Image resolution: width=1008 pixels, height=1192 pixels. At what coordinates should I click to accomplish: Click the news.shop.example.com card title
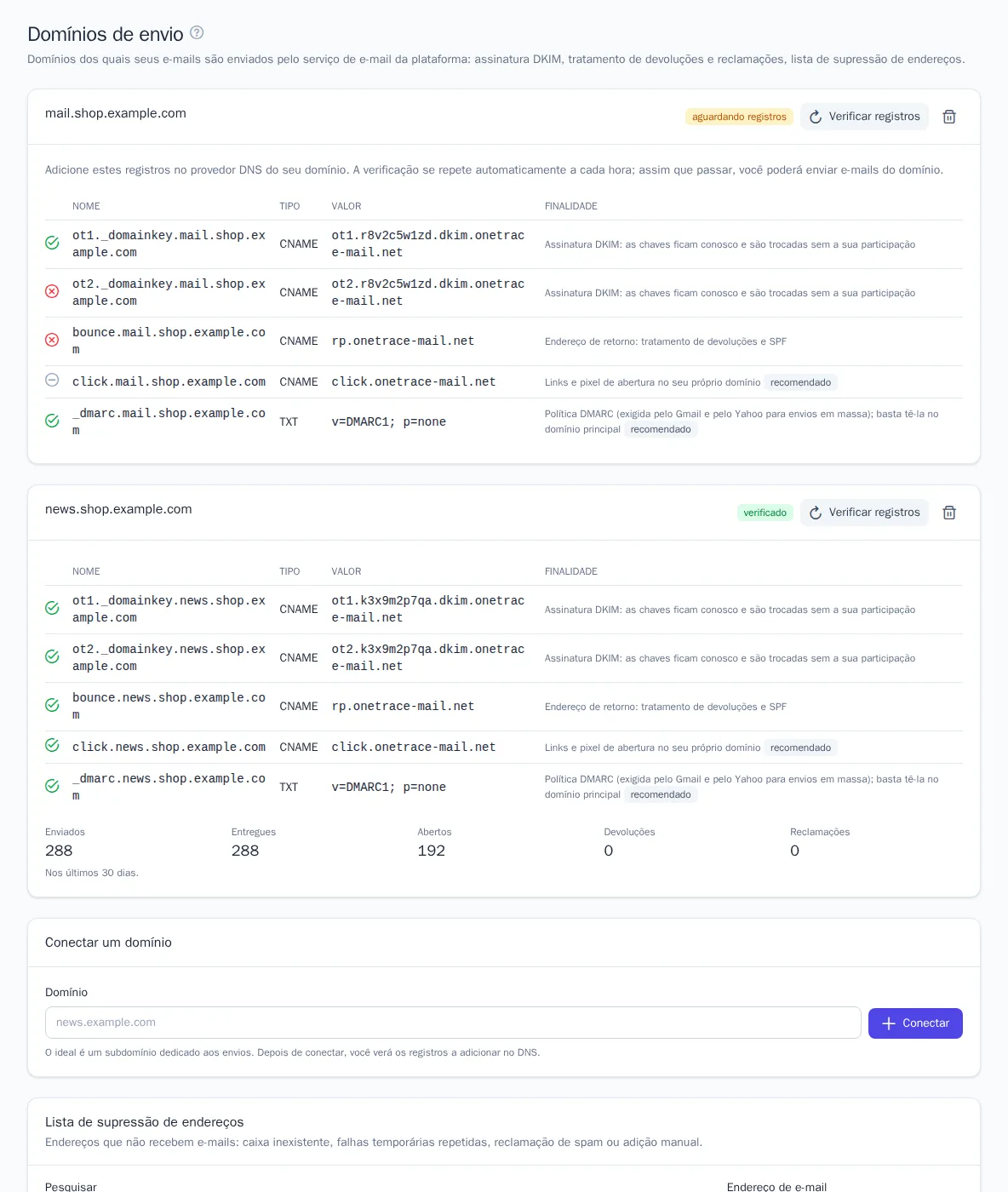pyautogui.click(x=118, y=509)
